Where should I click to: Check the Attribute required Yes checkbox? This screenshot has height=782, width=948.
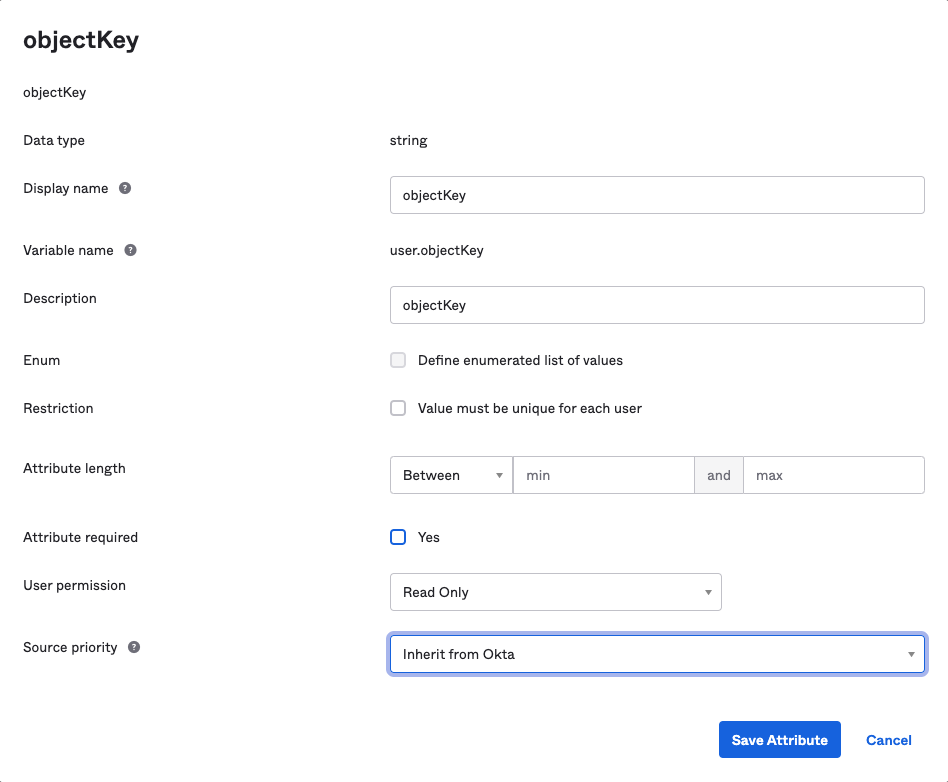click(398, 537)
